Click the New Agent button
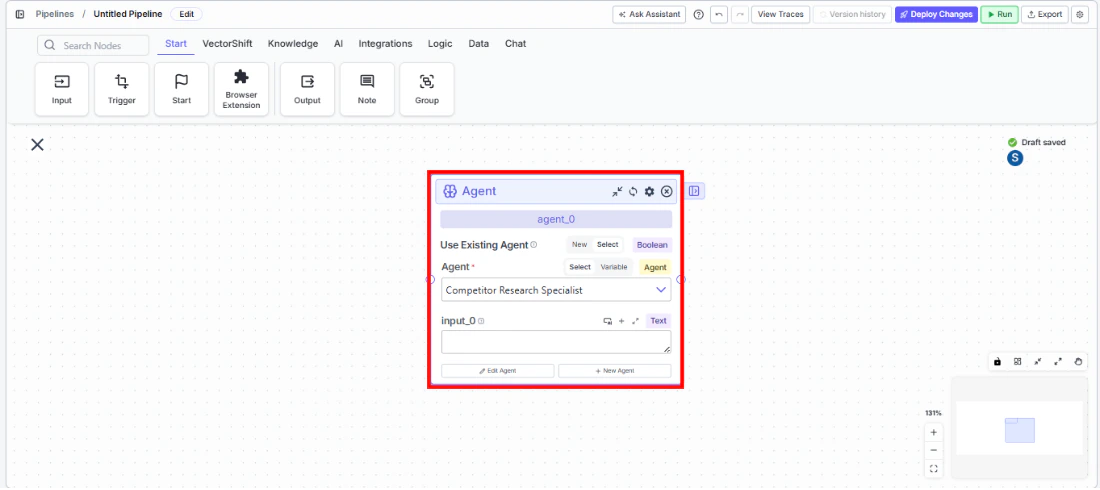1100x490 pixels. point(615,371)
